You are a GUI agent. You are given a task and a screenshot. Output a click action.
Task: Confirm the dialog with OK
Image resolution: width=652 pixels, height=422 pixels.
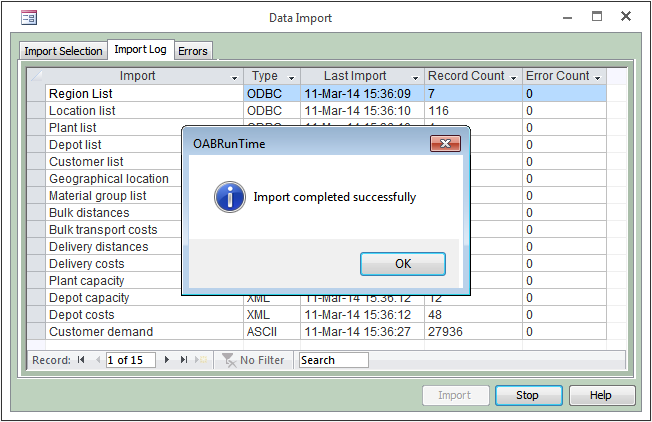coord(403,264)
